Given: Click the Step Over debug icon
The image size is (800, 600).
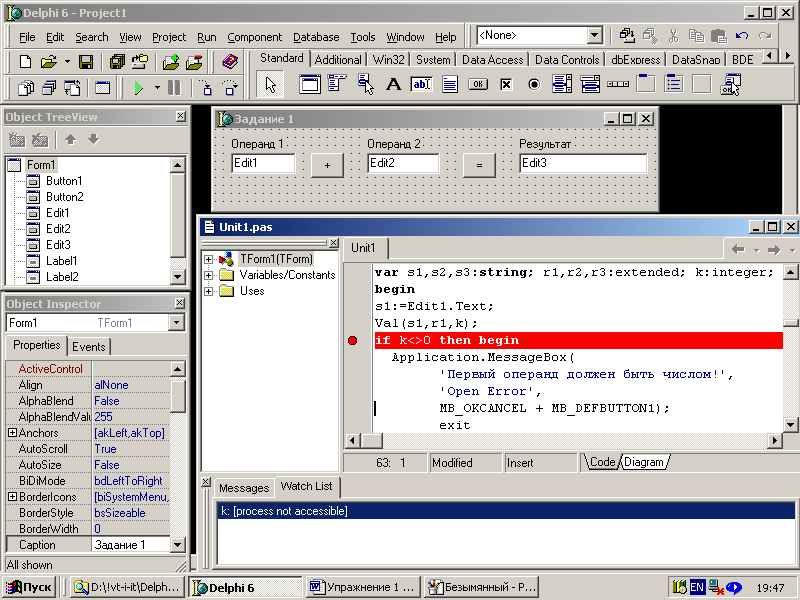Looking at the screenshot, I should (x=230, y=88).
